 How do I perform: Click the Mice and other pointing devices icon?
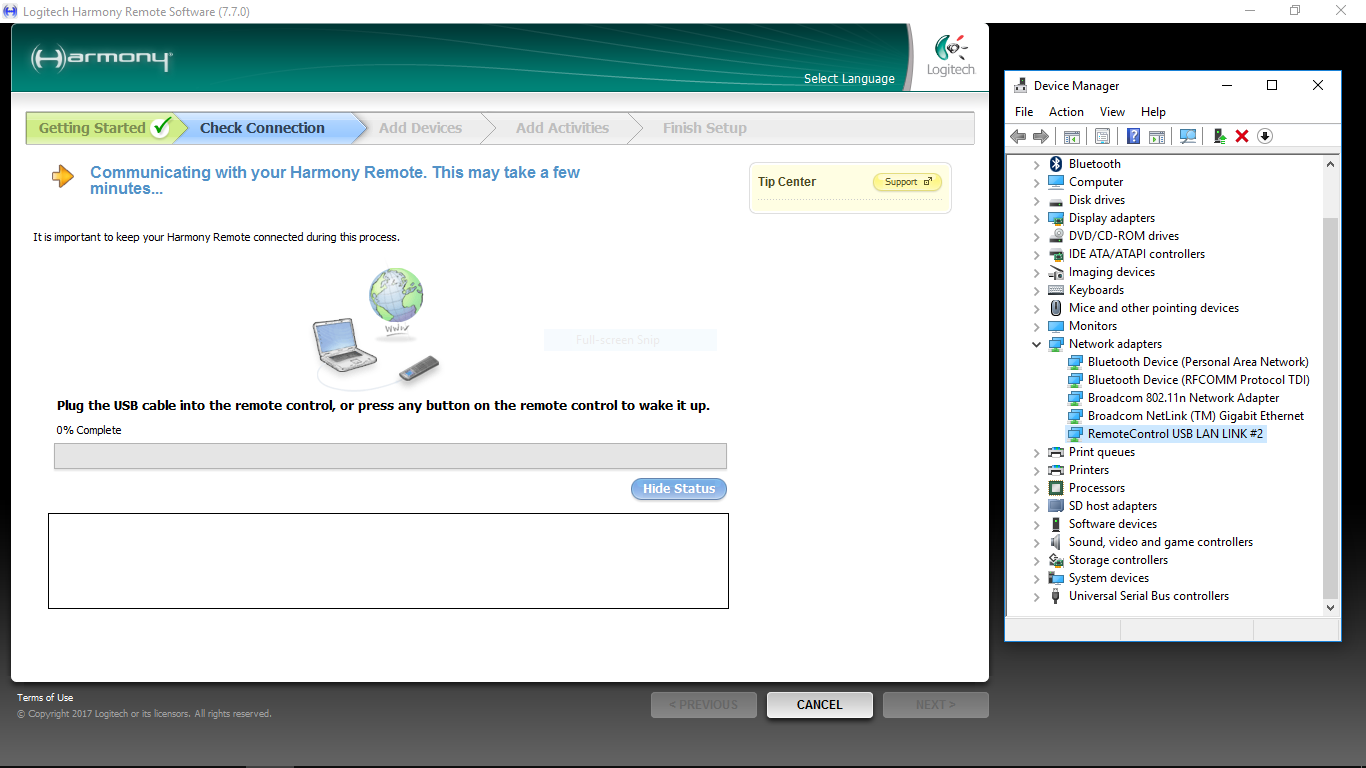click(1055, 308)
